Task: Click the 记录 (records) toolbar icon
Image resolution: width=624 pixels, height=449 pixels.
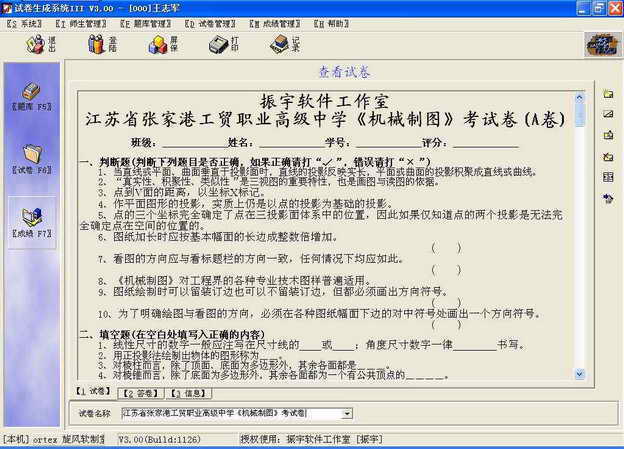Action: coord(283,44)
